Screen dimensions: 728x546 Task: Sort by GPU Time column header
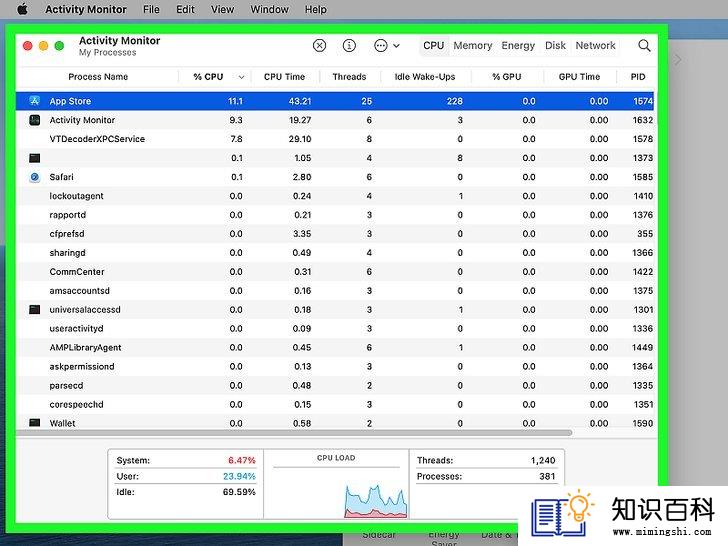click(x=579, y=77)
